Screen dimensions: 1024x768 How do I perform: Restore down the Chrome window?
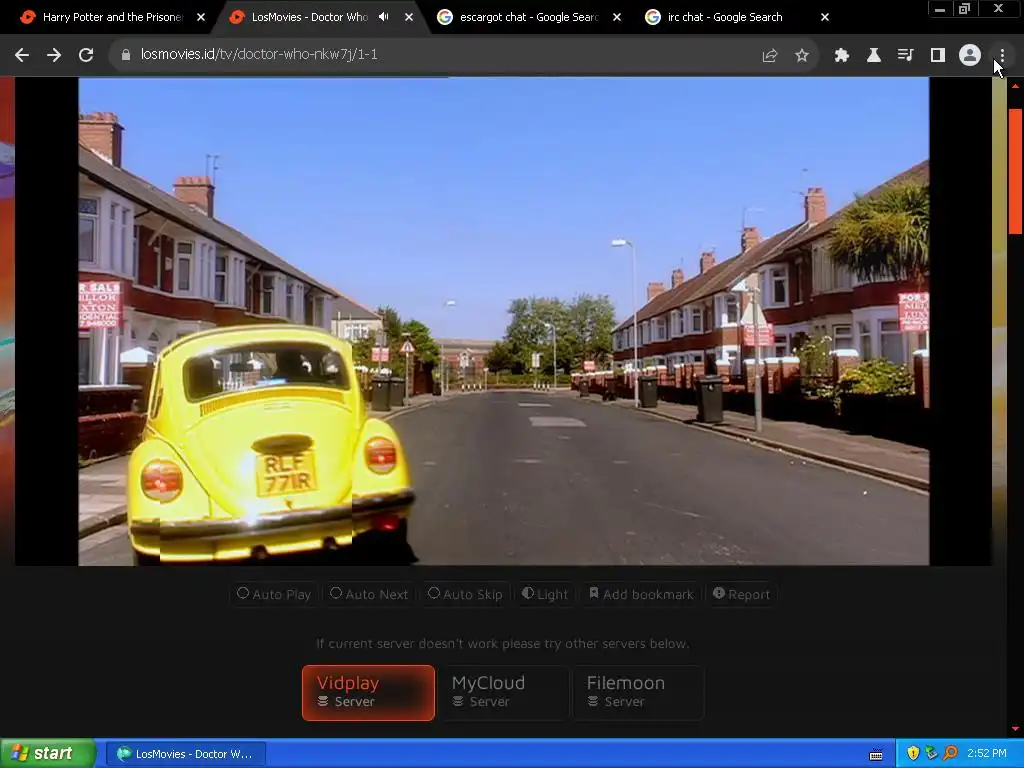click(965, 9)
